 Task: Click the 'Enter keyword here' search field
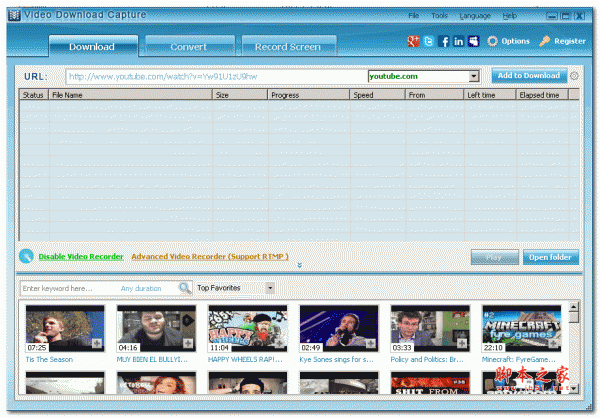coord(69,288)
